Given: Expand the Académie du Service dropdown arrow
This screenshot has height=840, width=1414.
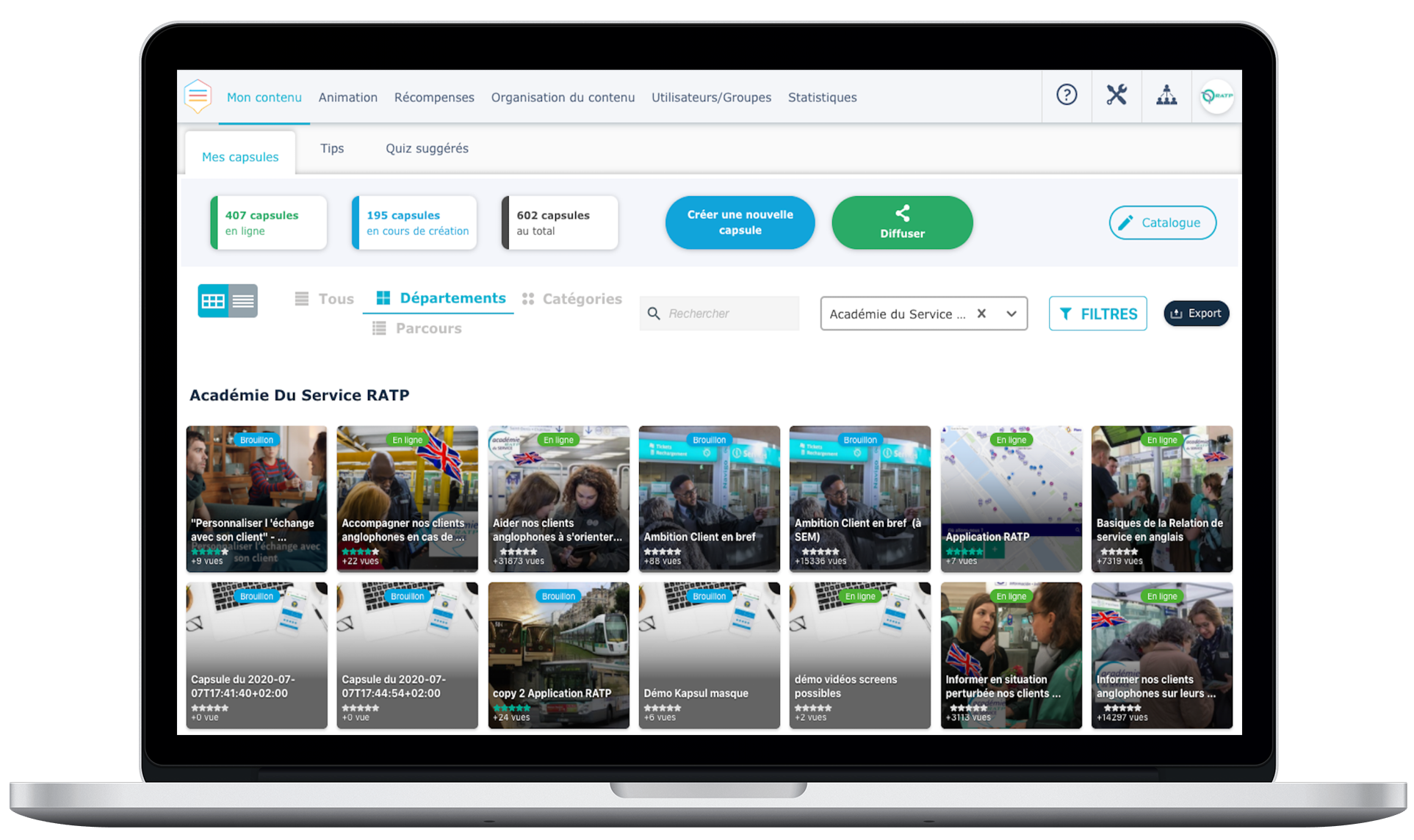Looking at the screenshot, I should (1011, 314).
